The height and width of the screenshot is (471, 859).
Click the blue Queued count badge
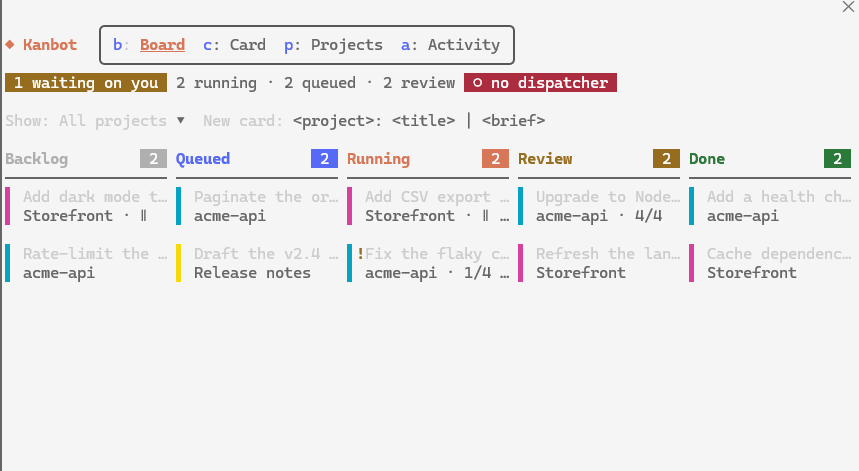[324, 159]
